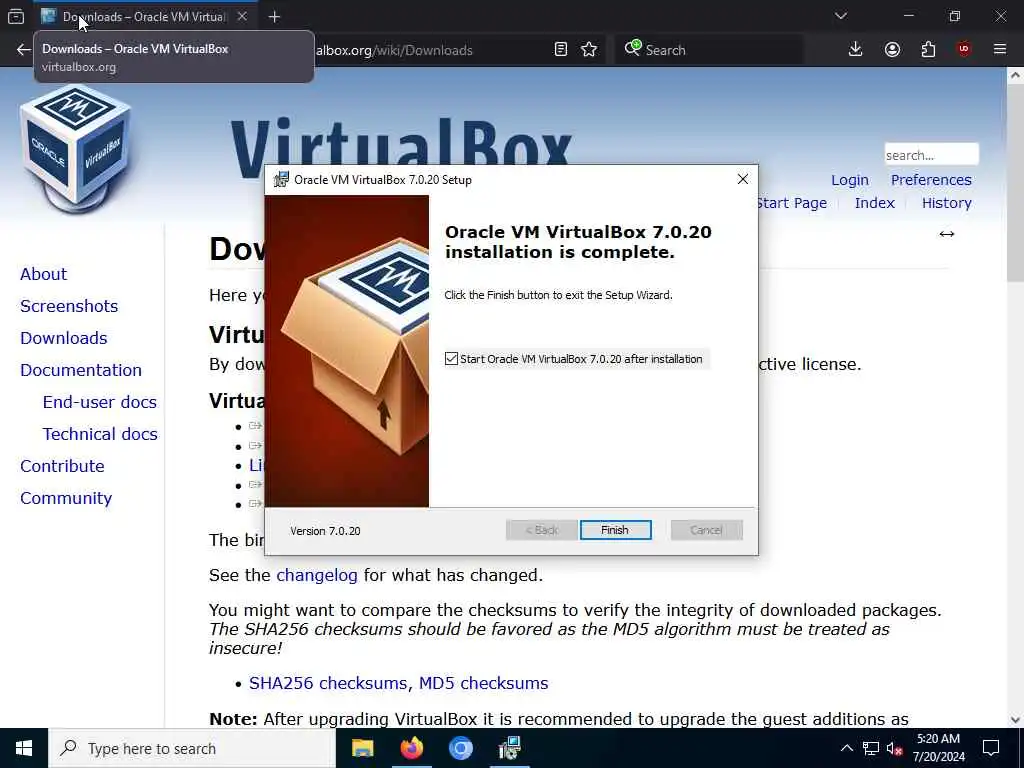Open the clock showing 5:20 AM
This screenshot has height=768, width=1024.
tap(938, 748)
